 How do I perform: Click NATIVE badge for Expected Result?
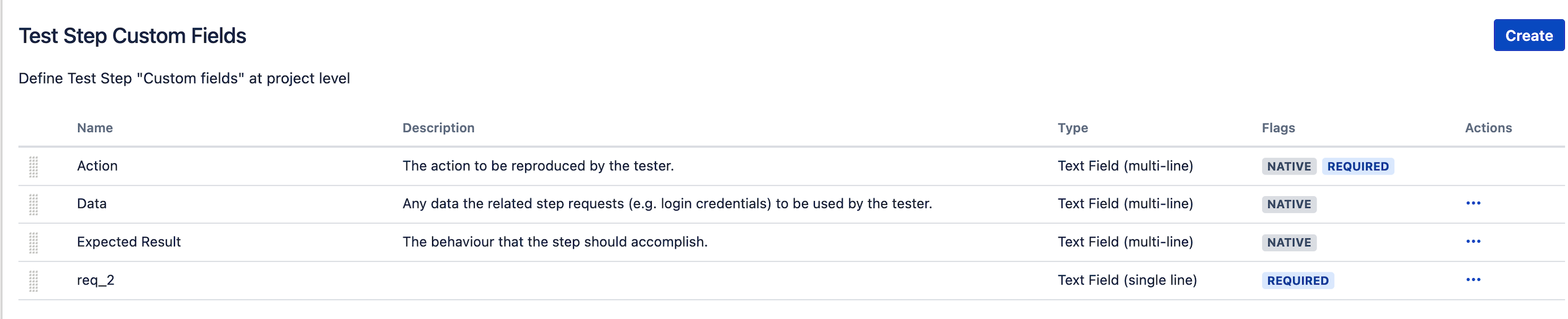(x=1288, y=243)
